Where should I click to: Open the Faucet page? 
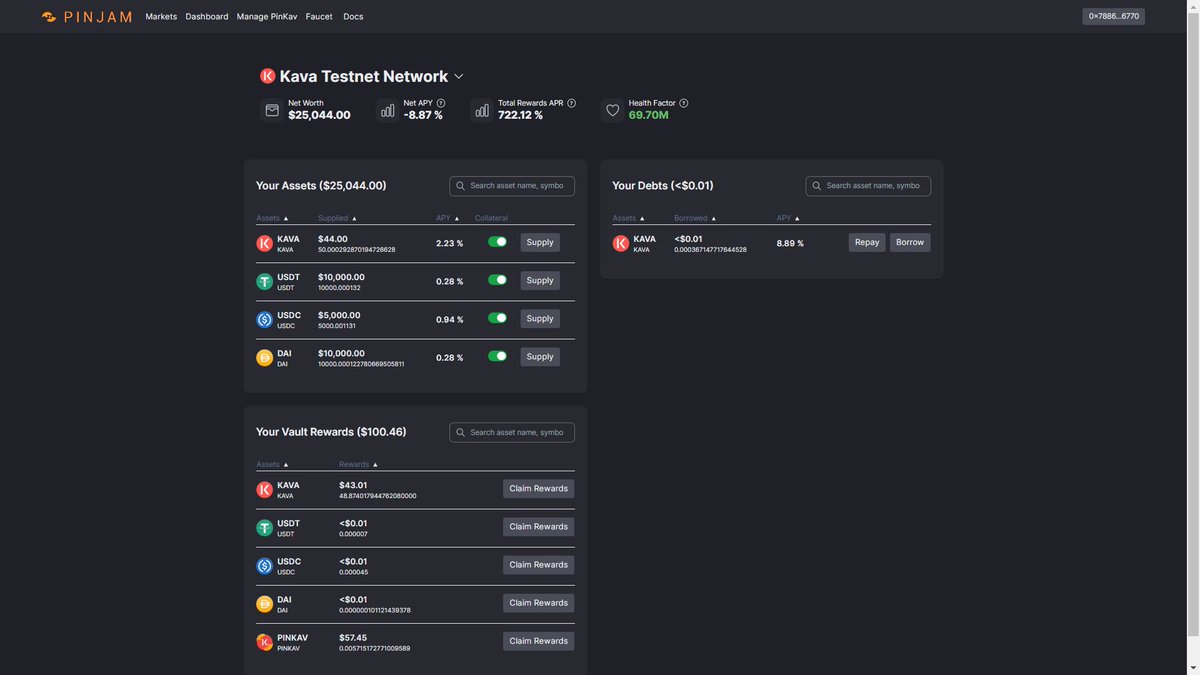[x=319, y=17]
